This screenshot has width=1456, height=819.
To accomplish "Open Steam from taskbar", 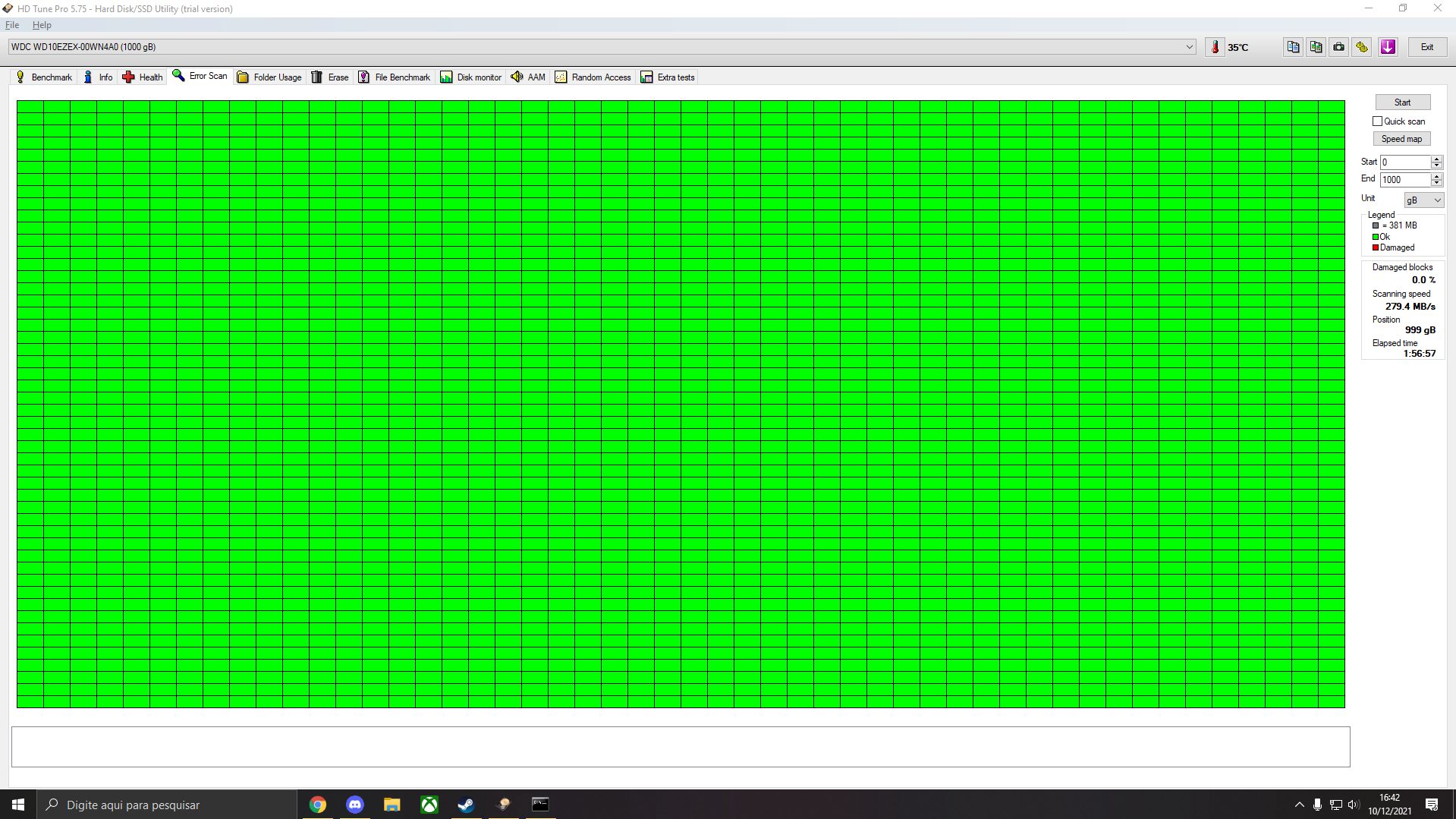I will pyautogui.click(x=467, y=805).
